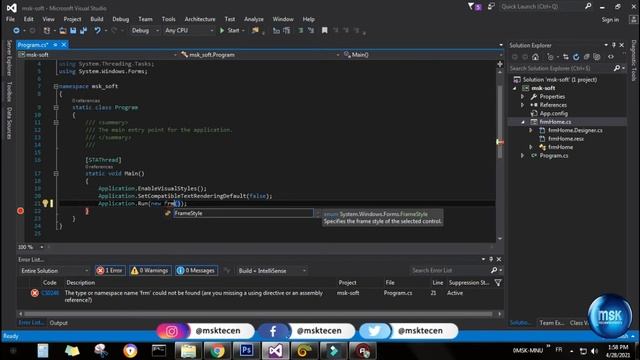This screenshot has height=360, width=640.
Task: Click Sync with Active Document in Solution Explorer
Action: point(566,57)
